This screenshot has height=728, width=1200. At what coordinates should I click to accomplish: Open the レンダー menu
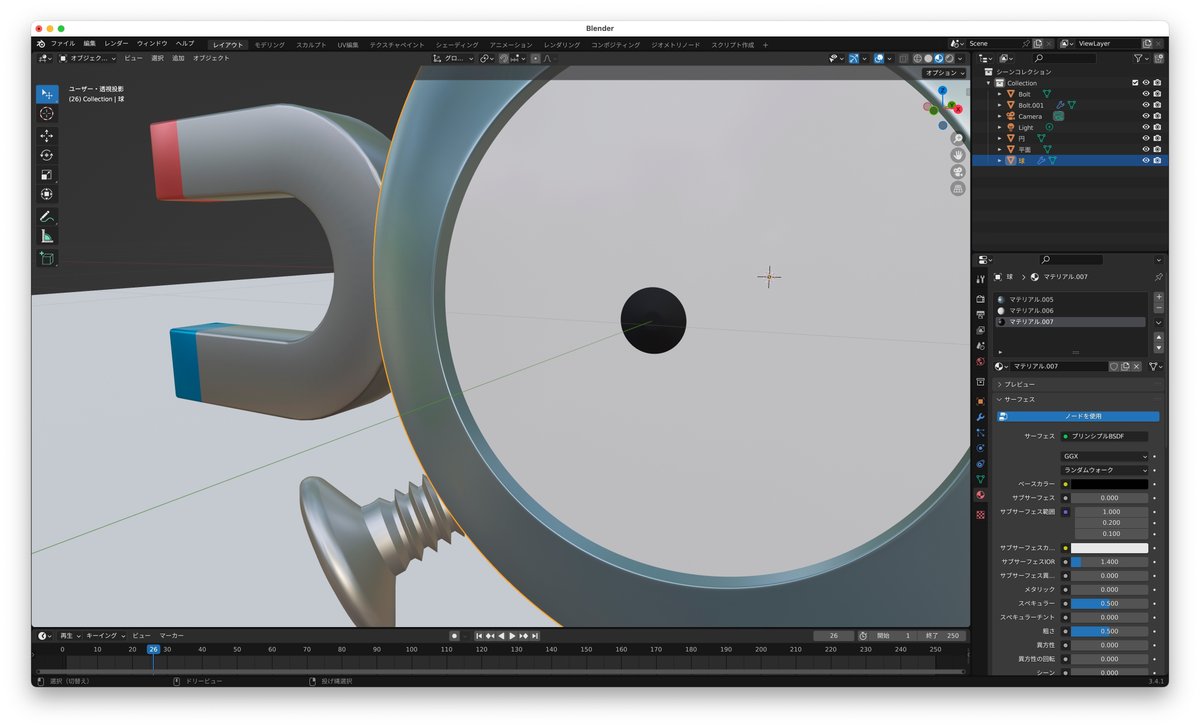pos(116,44)
